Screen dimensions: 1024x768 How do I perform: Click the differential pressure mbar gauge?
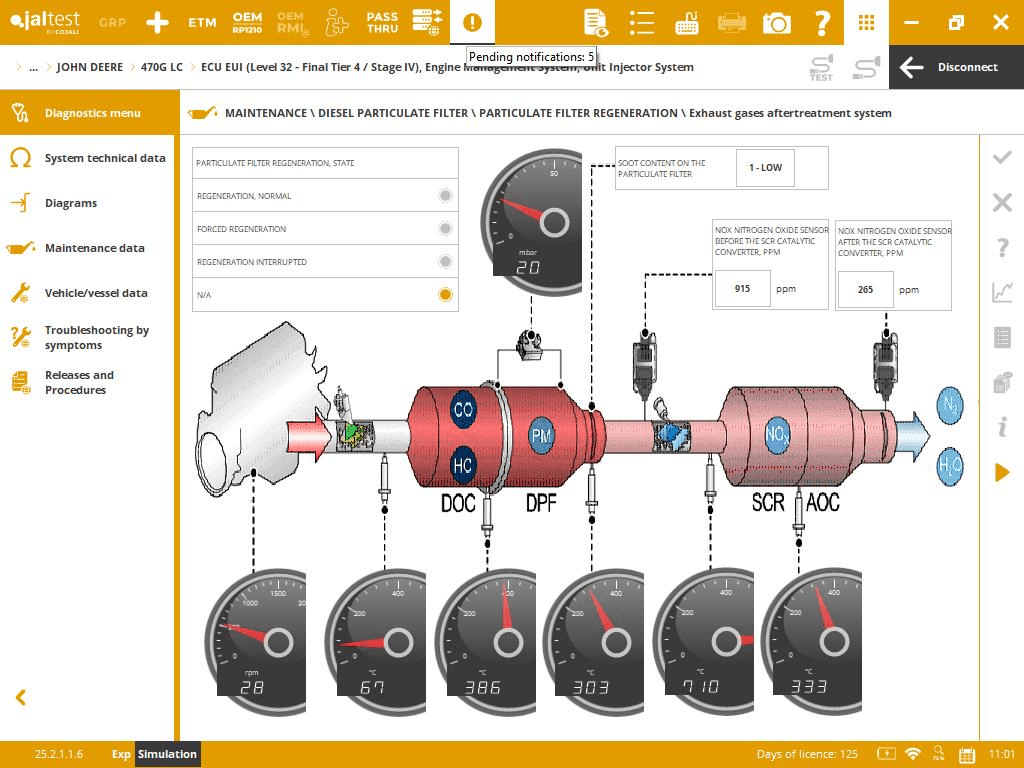532,222
